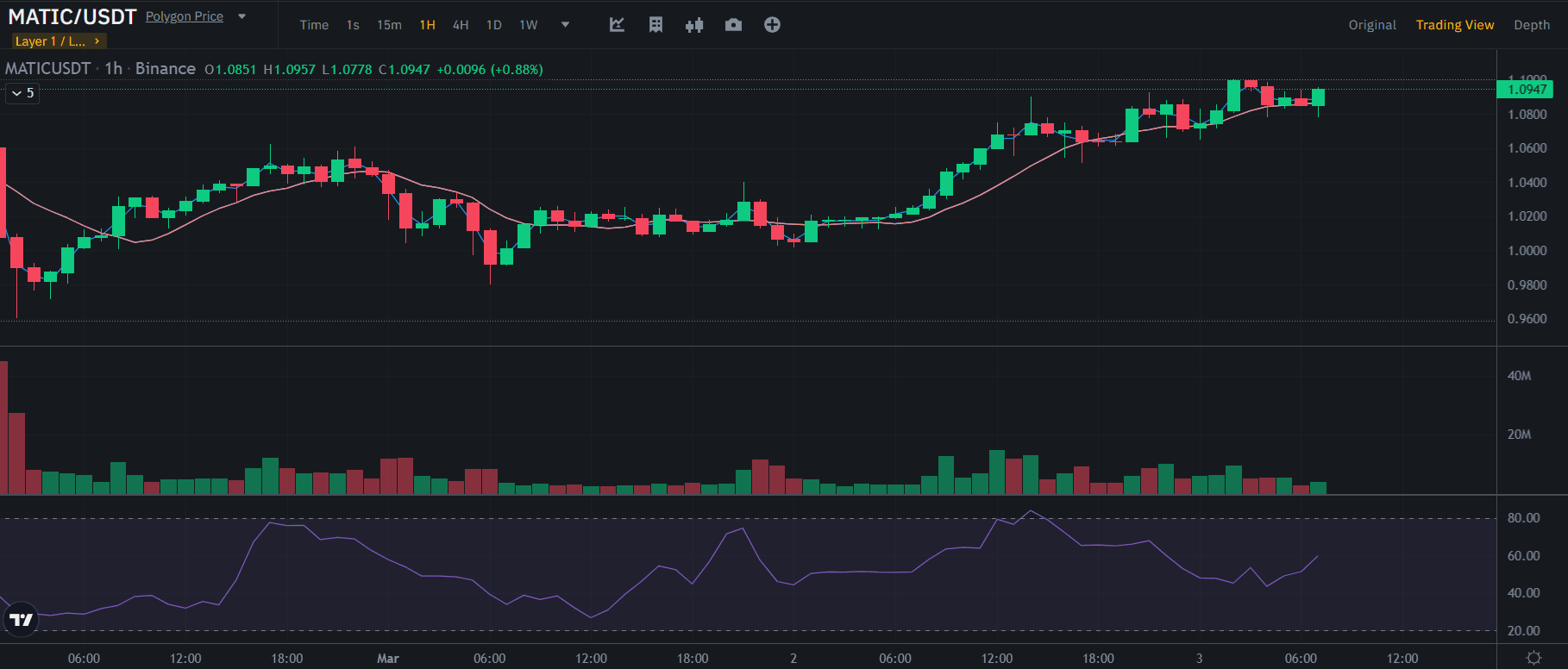Open the Polygon Price link
This screenshot has width=1568, height=669.
click(x=184, y=16)
